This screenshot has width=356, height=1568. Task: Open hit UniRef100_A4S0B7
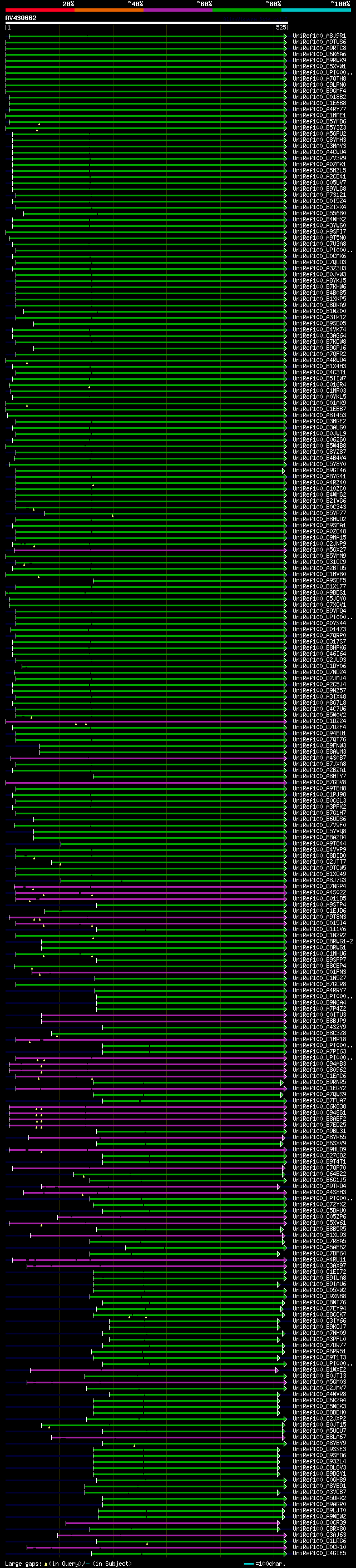pos(319,758)
